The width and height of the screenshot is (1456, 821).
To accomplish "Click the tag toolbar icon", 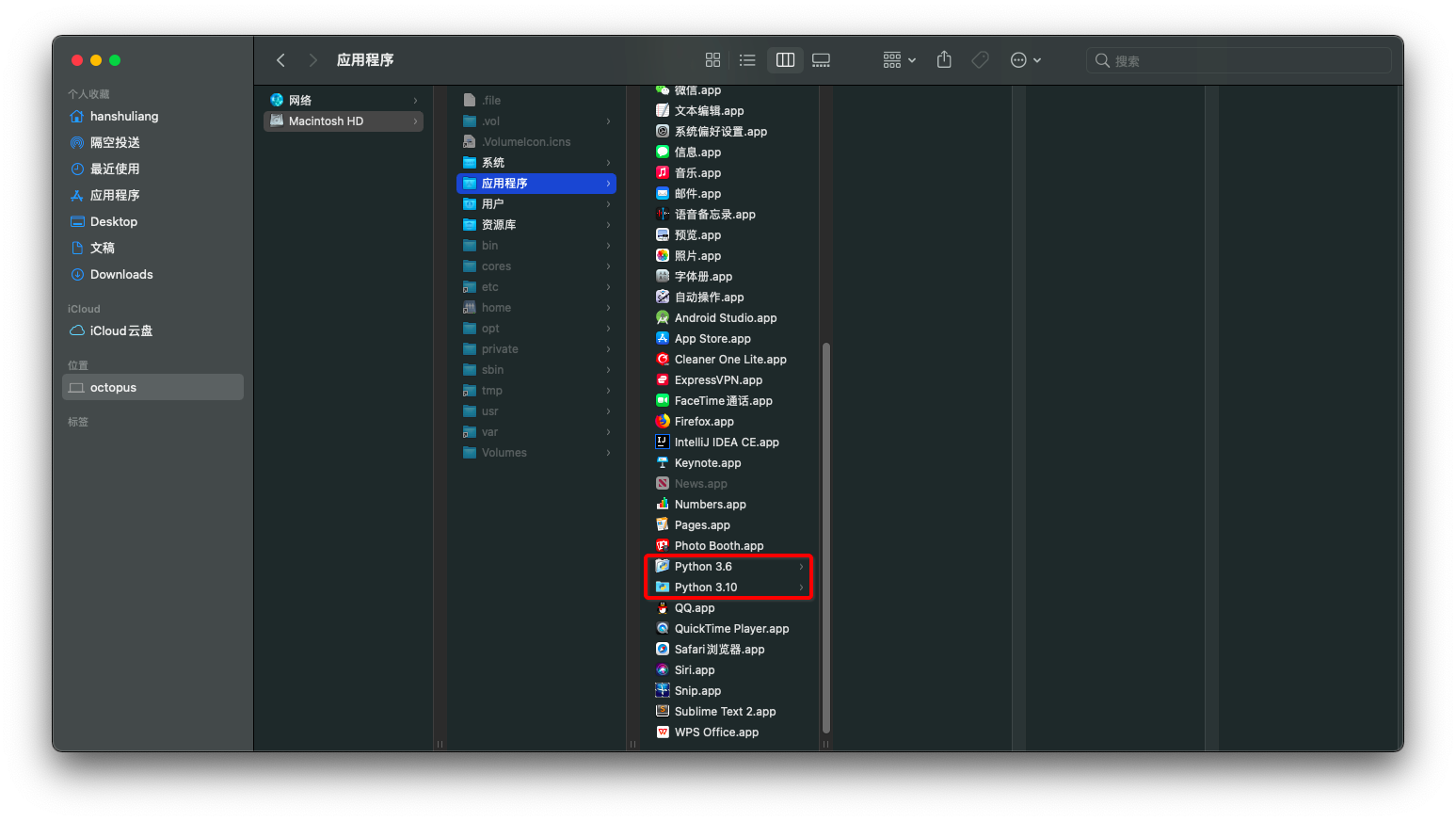I will click(980, 60).
